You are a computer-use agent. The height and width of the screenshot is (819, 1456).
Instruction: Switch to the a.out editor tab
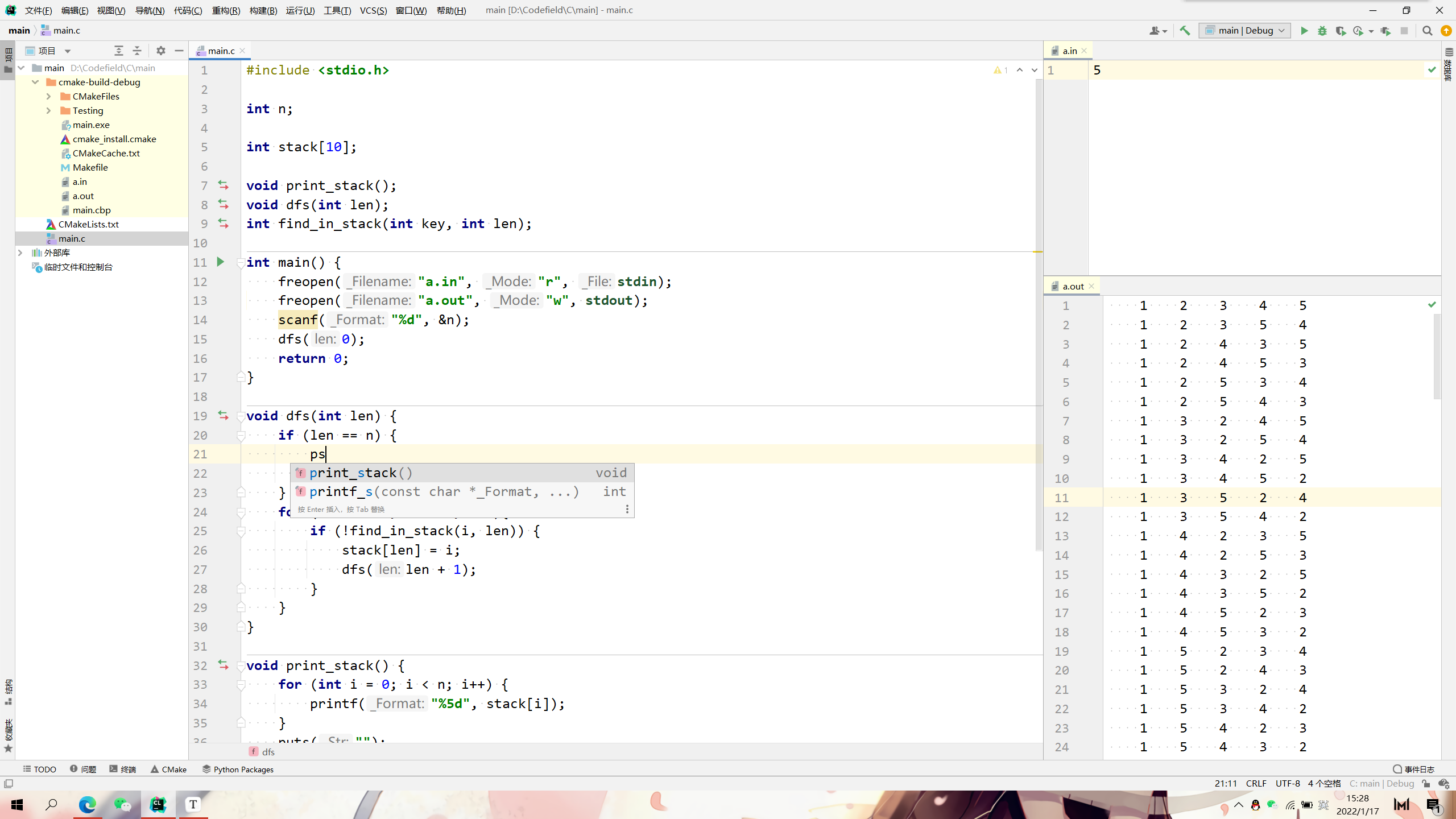pos(1073,286)
